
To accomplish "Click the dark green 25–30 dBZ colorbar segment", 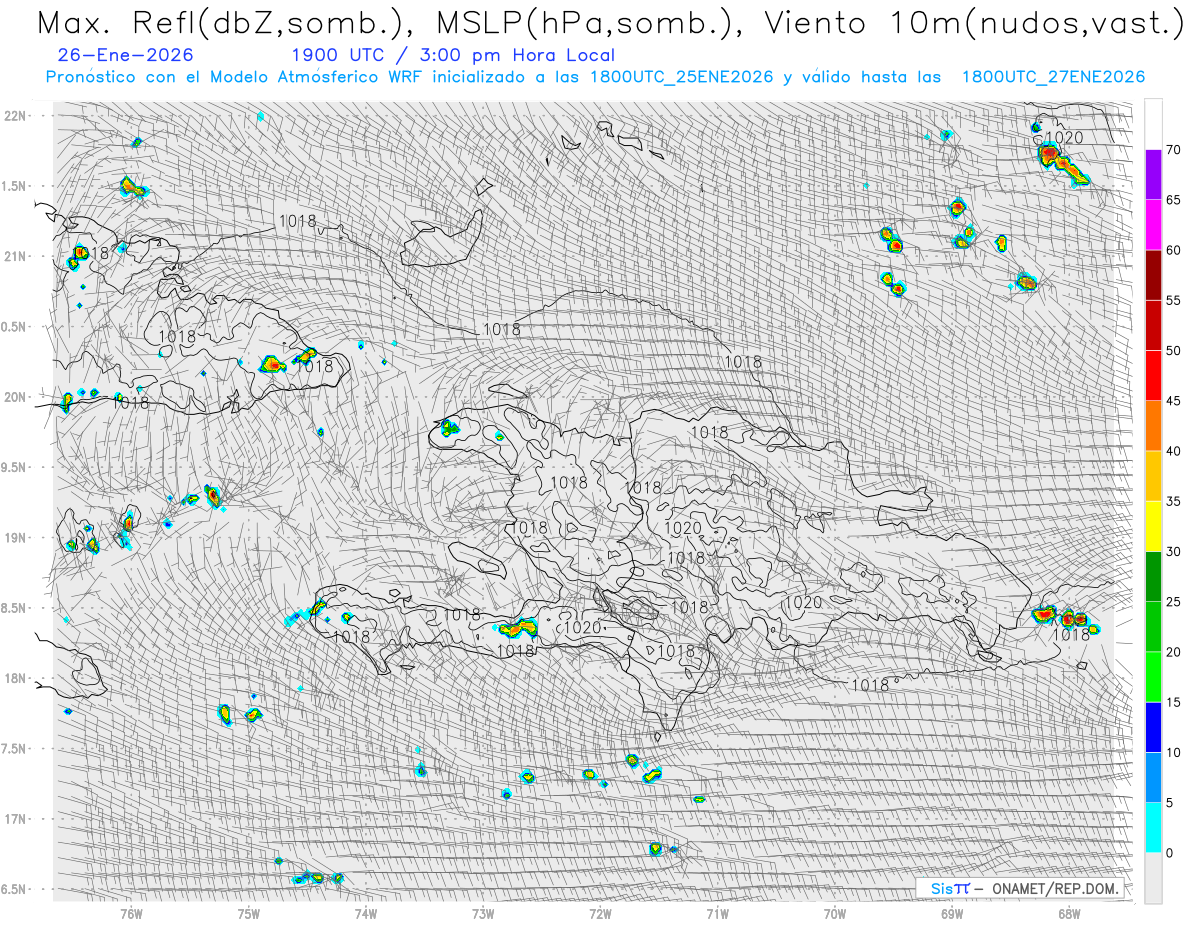I will point(1153,577).
